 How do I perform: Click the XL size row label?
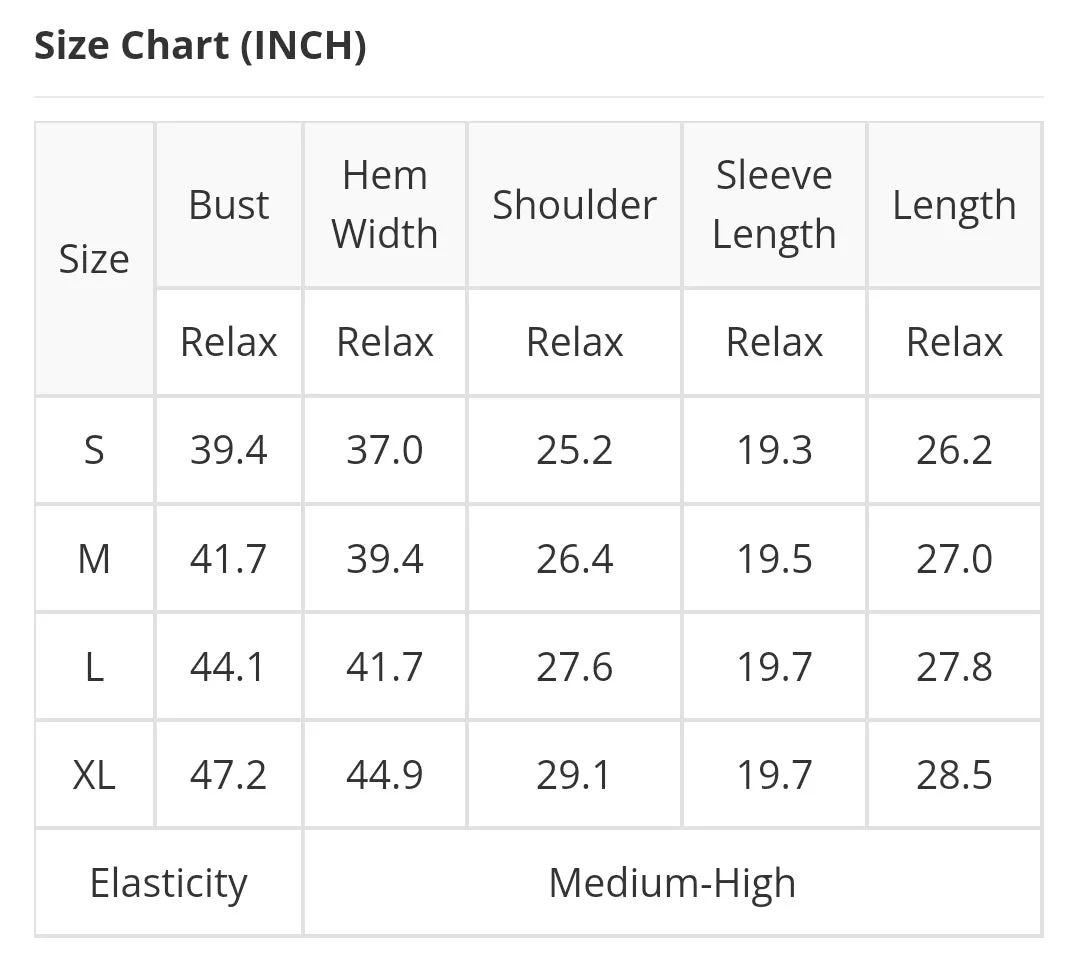(94, 775)
